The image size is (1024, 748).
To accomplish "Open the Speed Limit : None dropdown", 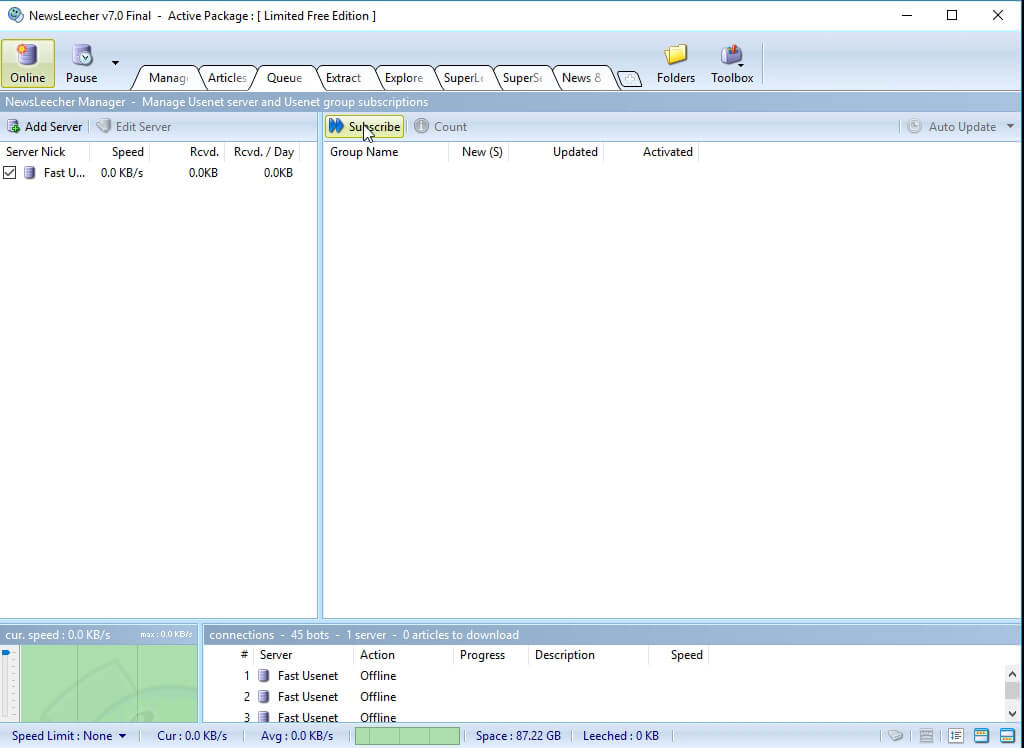I will (x=69, y=736).
